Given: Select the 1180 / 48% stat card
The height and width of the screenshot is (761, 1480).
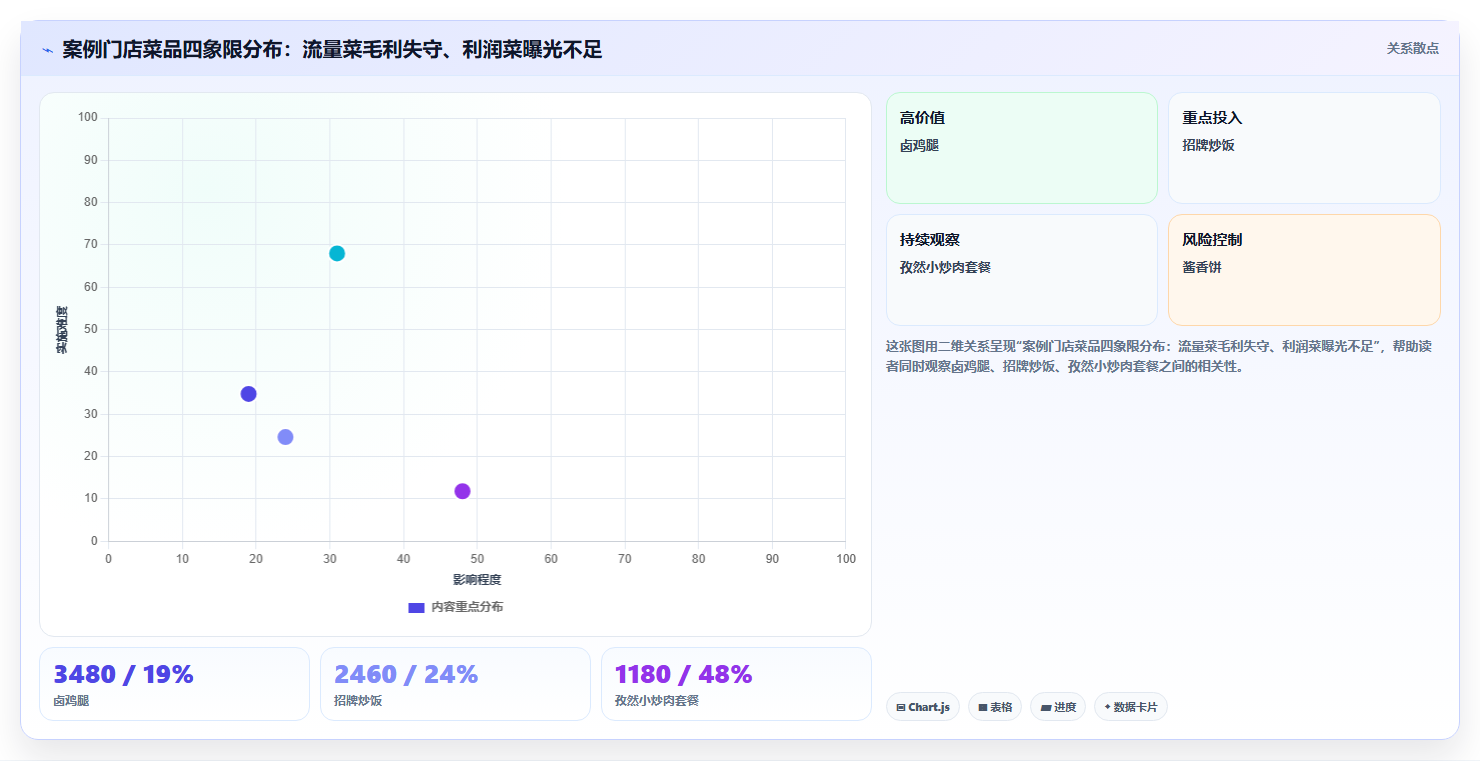Looking at the screenshot, I should [736, 684].
